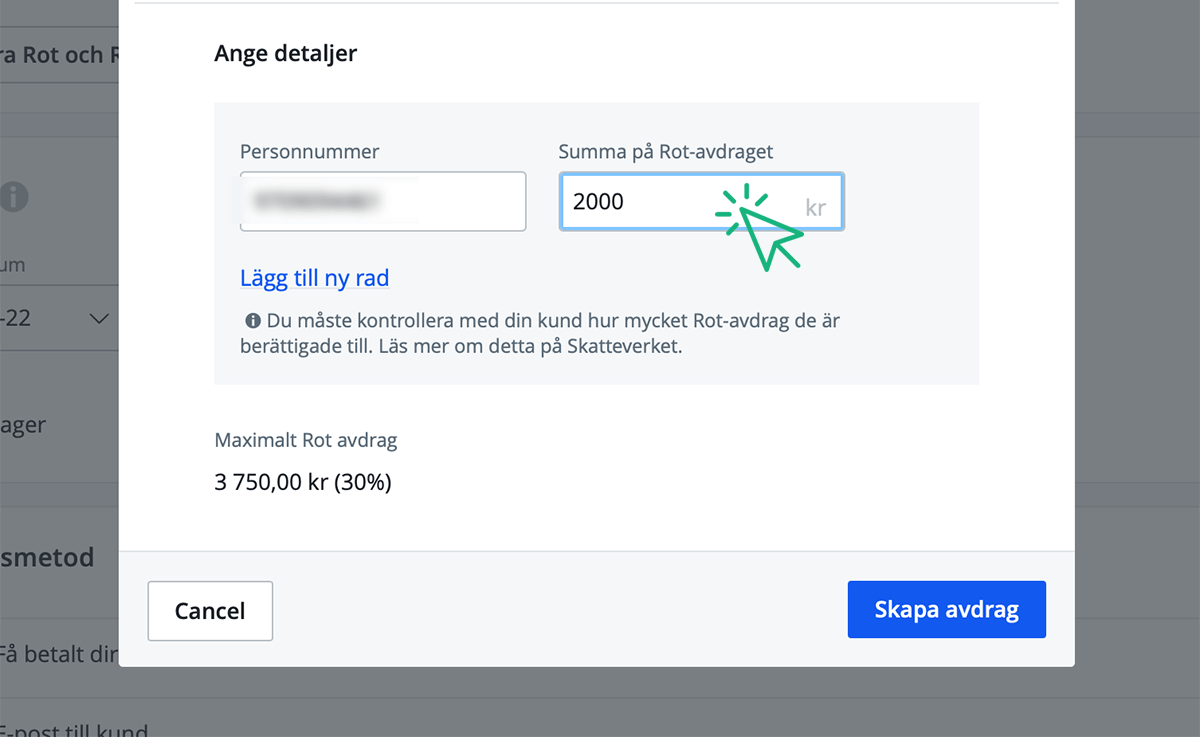Click the 'Ange detaljer' heading
The image size is (1200, 737).
285,53
